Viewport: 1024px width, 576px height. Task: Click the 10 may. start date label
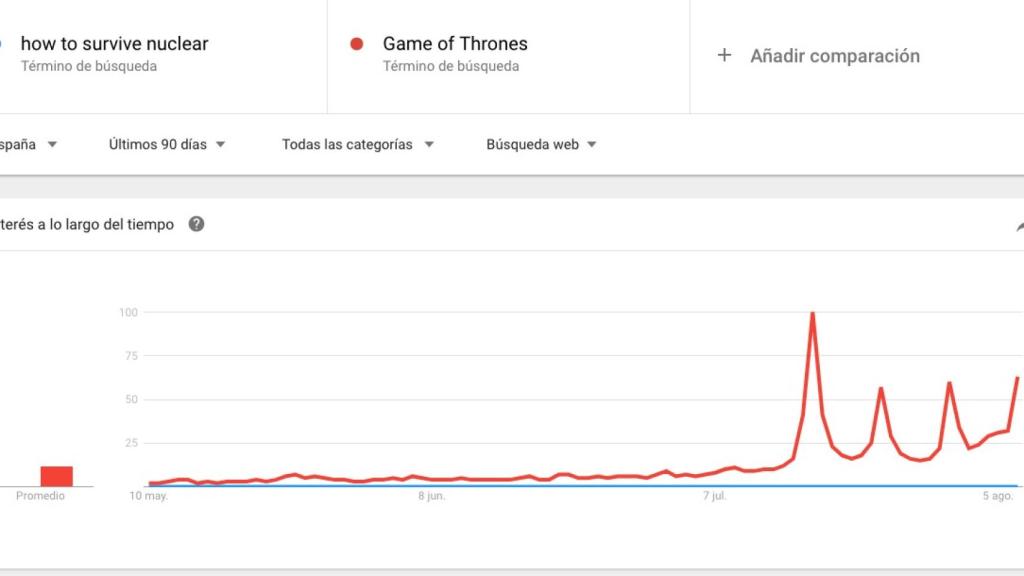click(x=149, y=496)
